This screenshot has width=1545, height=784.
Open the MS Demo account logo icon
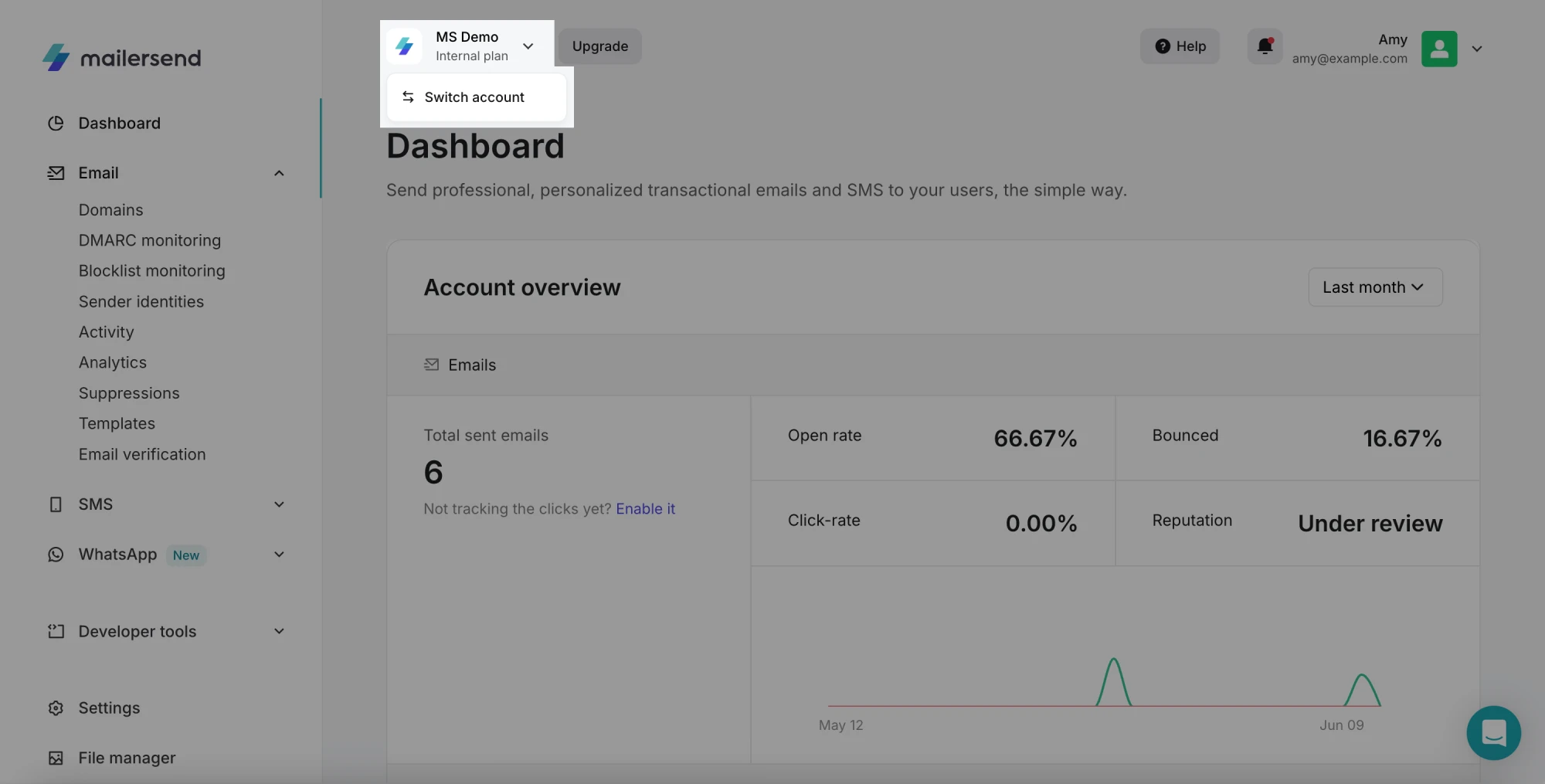pos(405,46)
